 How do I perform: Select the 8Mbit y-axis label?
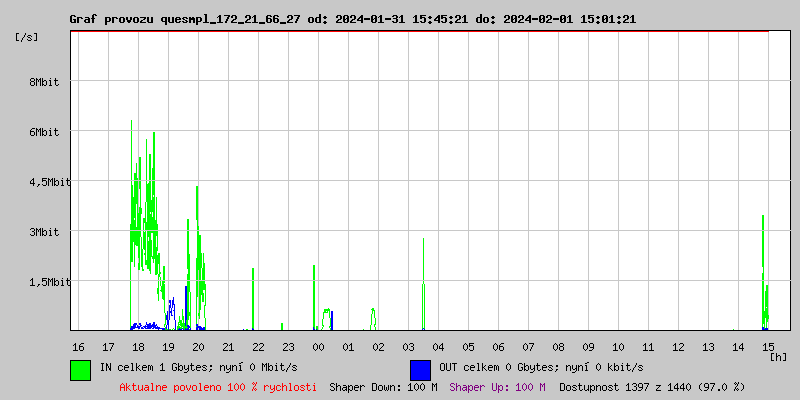coord(44,82)
